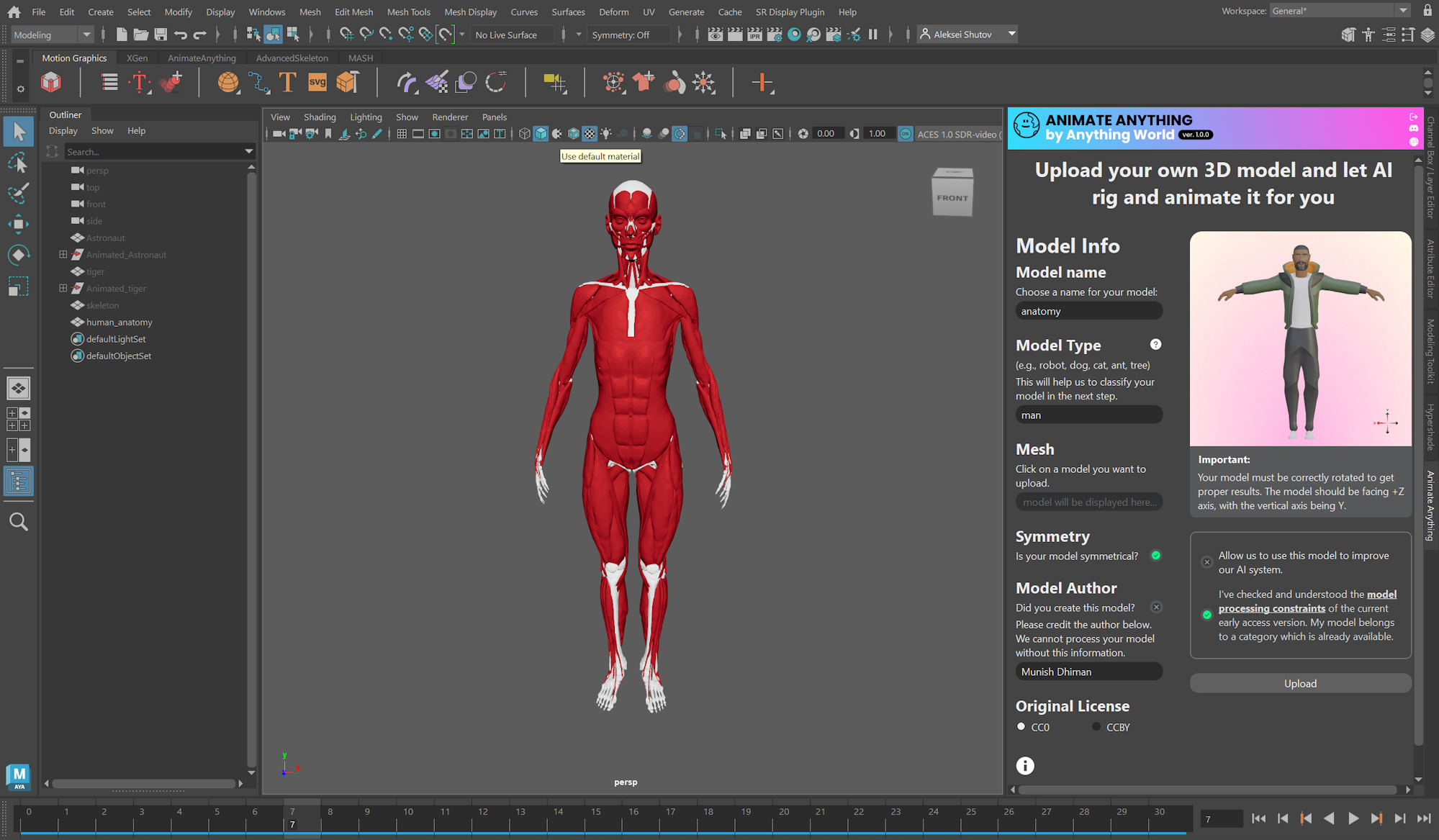
Task: Click the polygon sphere shelf icon
Action: click(228, 83)
